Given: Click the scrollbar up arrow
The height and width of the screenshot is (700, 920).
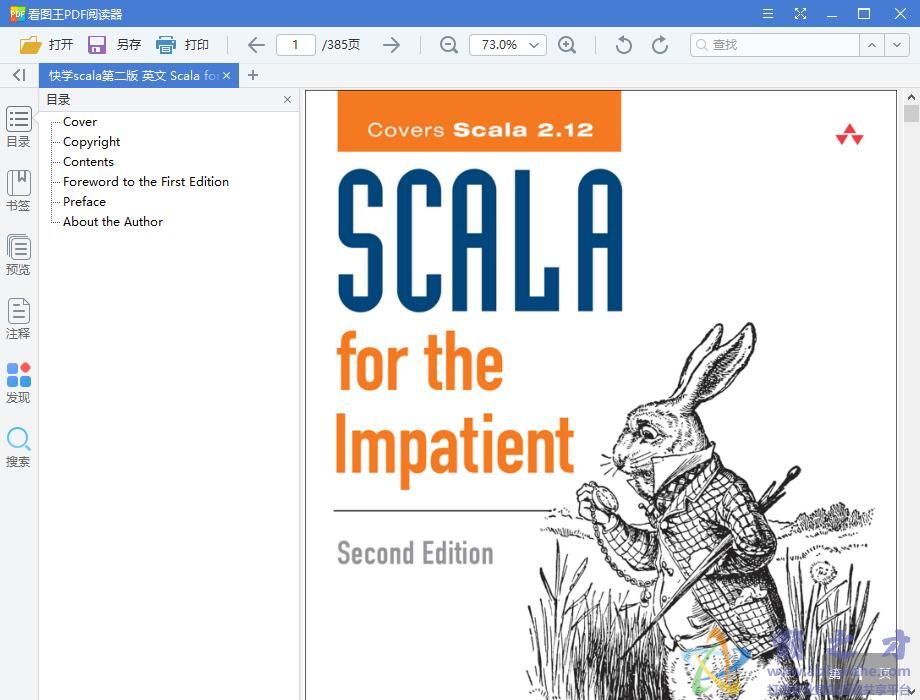Looking at the screenshot, I should pyautogui.click(x=911, y=97).
